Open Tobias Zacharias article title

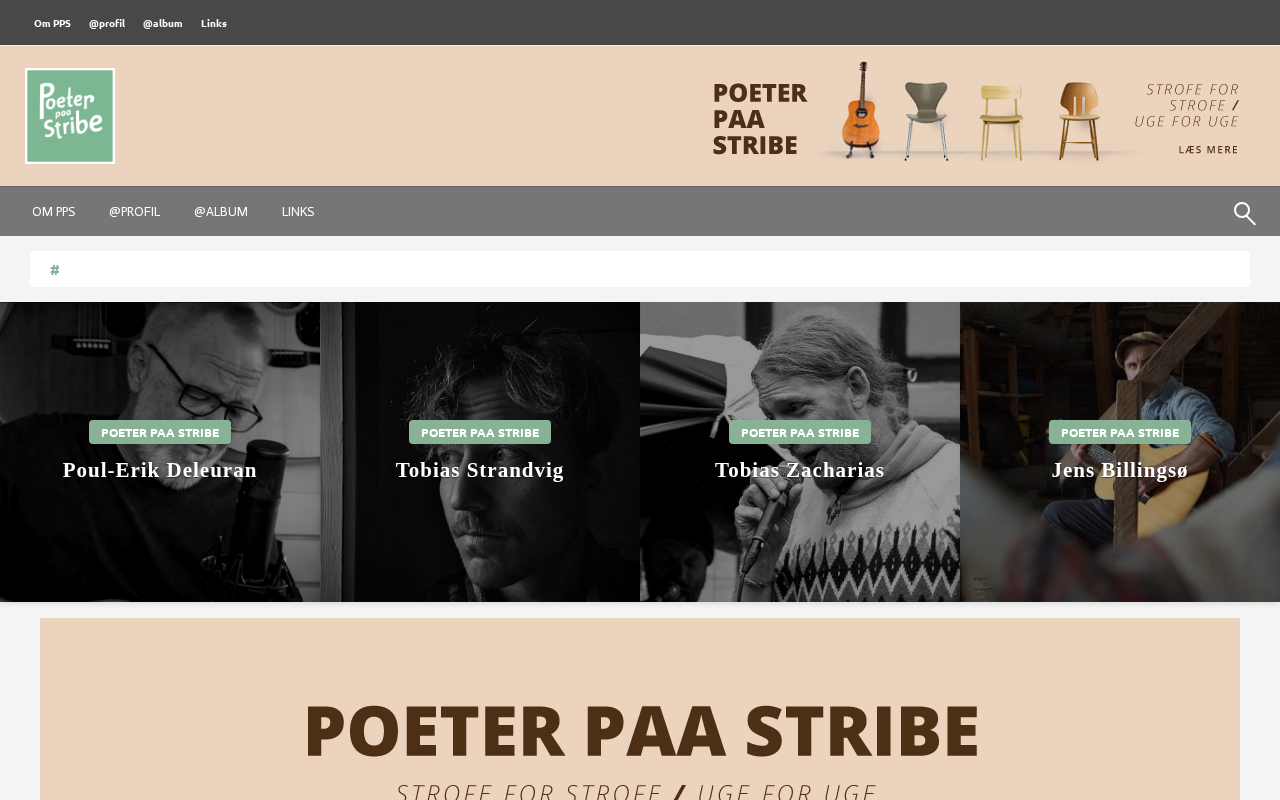(800, 470)
